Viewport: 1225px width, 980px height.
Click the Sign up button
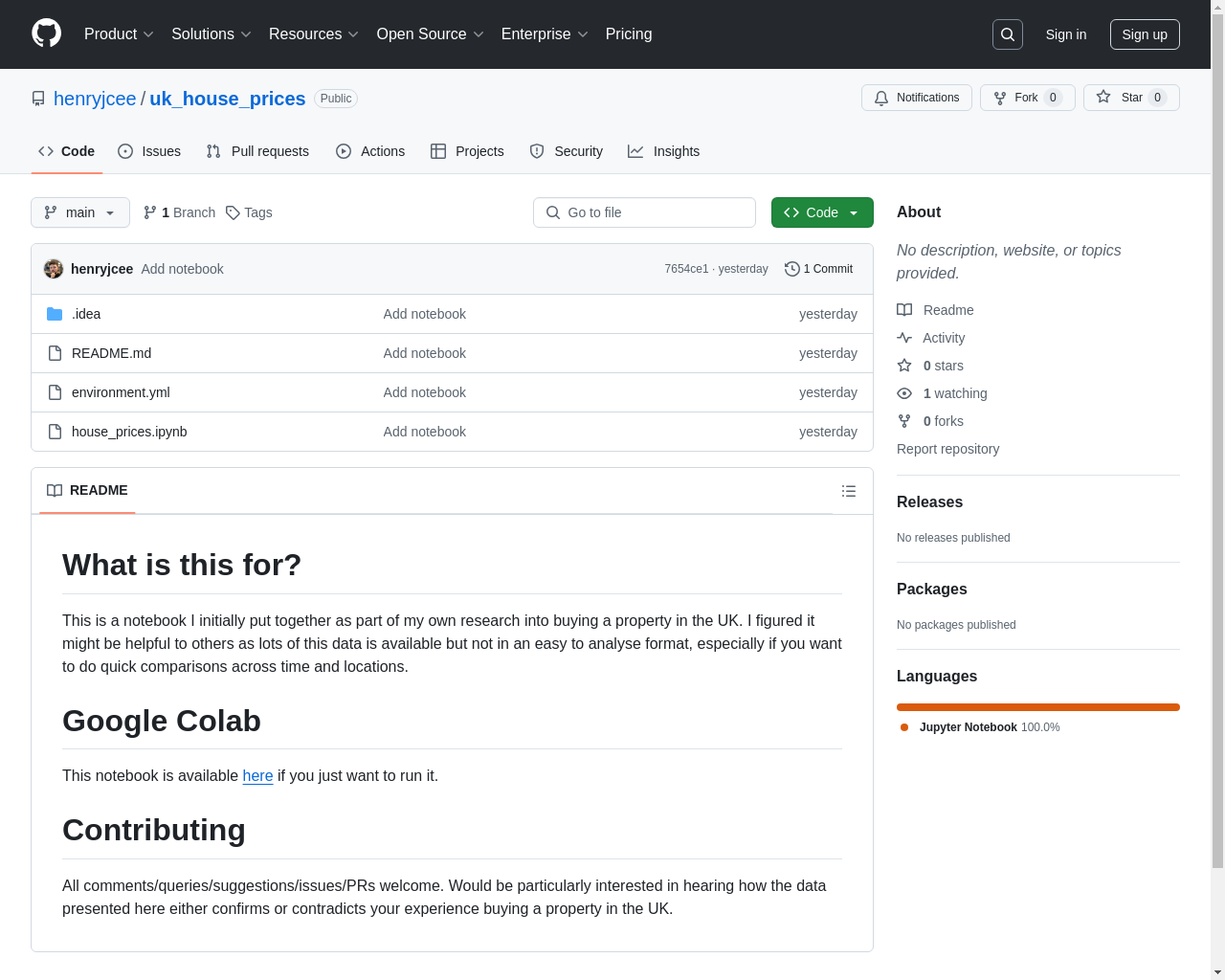[1145, 34]
